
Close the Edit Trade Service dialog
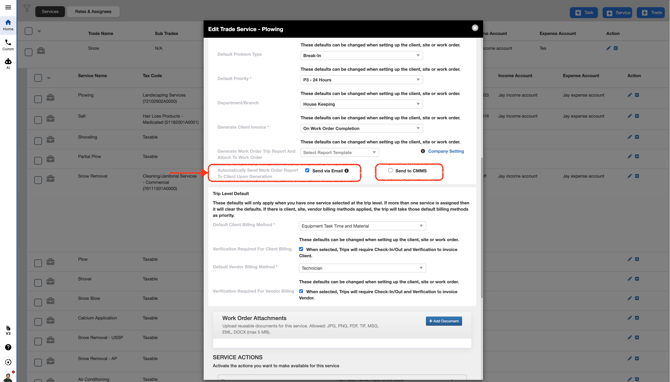click(x=475, y=28)
